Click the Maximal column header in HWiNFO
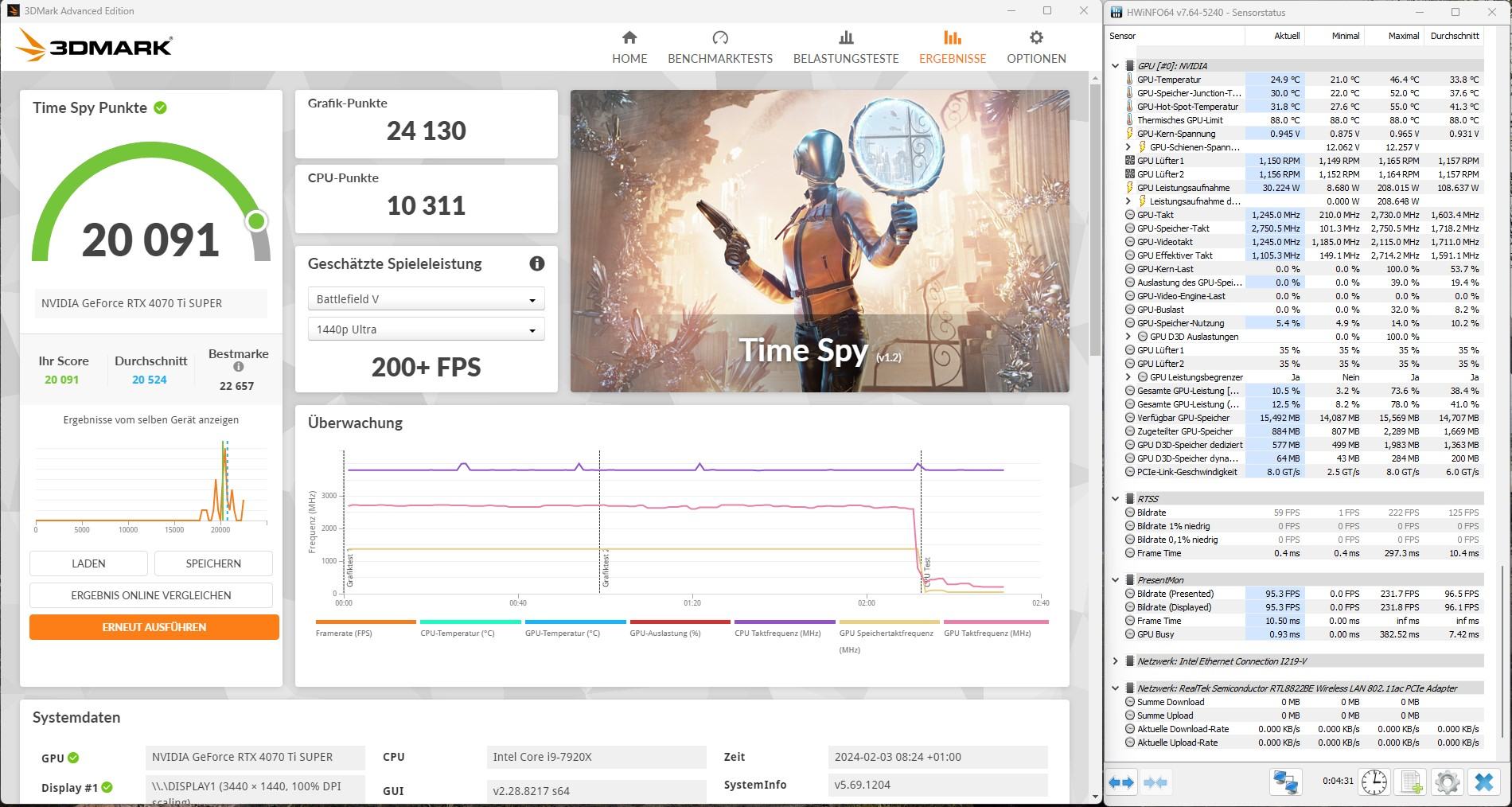 [x=1393, y=36]
